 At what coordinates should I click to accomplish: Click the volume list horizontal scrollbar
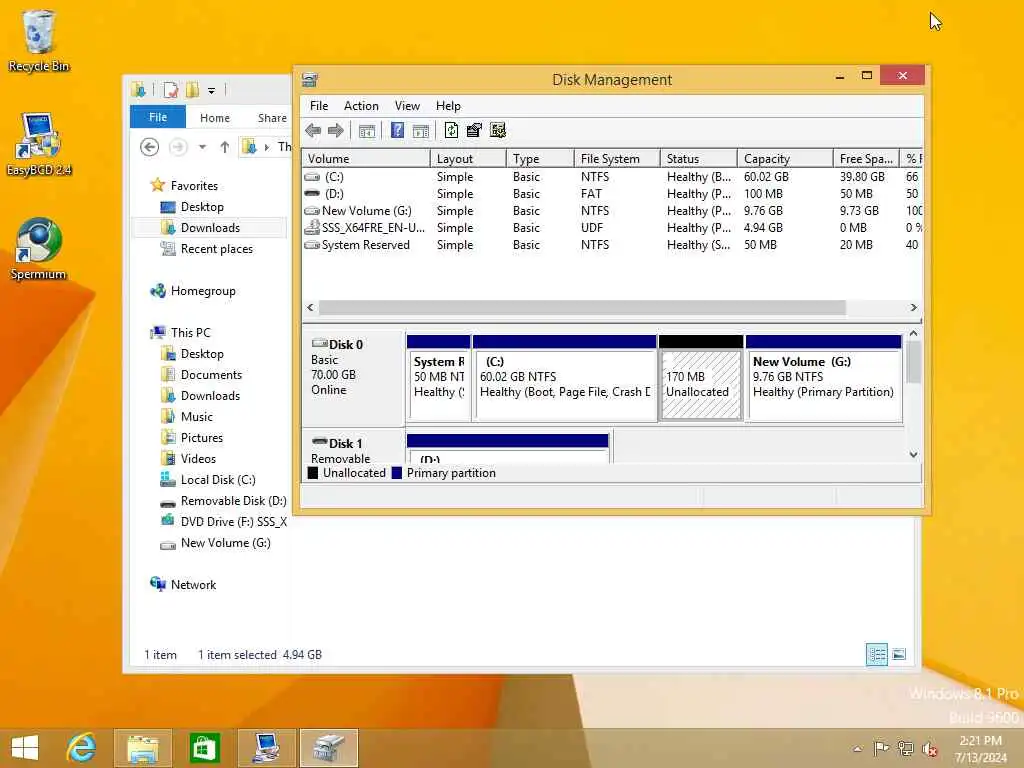[582, 307]
